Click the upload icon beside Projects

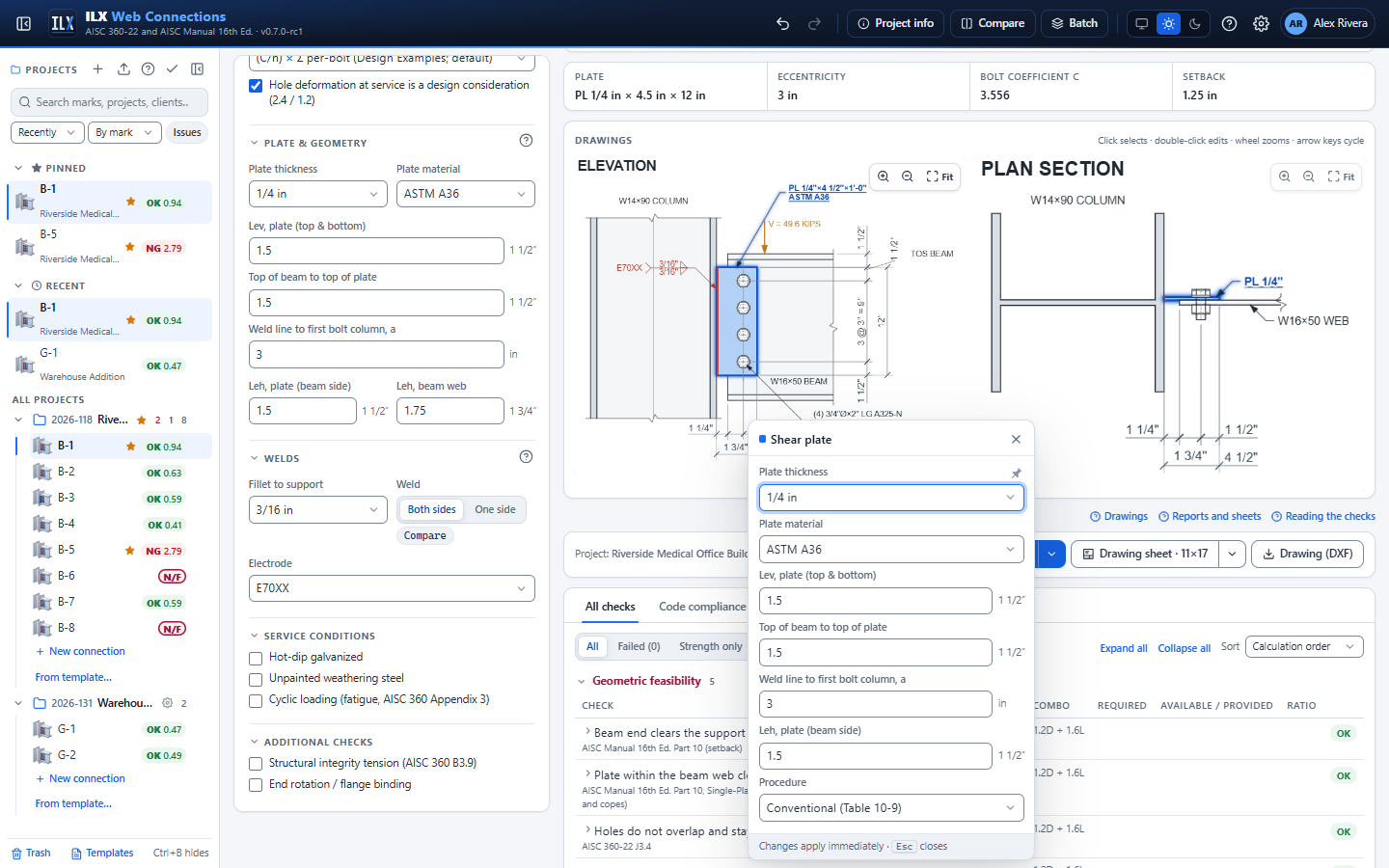pos(123,69)
